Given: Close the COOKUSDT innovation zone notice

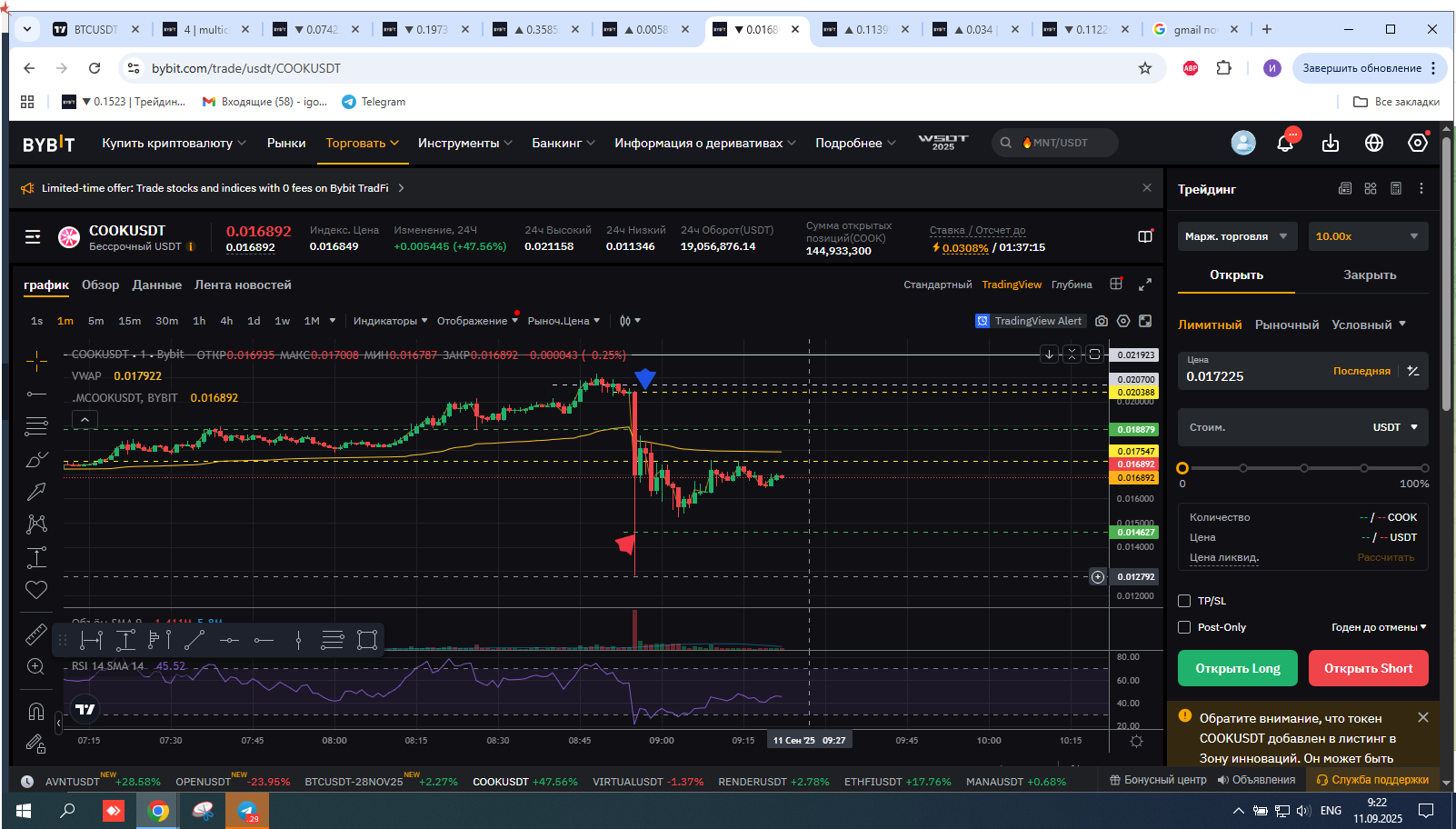Looking at the screenshot, I should [1423, 717].
